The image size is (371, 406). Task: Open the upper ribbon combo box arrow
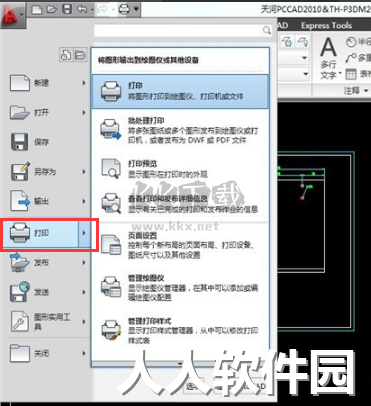pyautogui.click(x=304, y=58)
